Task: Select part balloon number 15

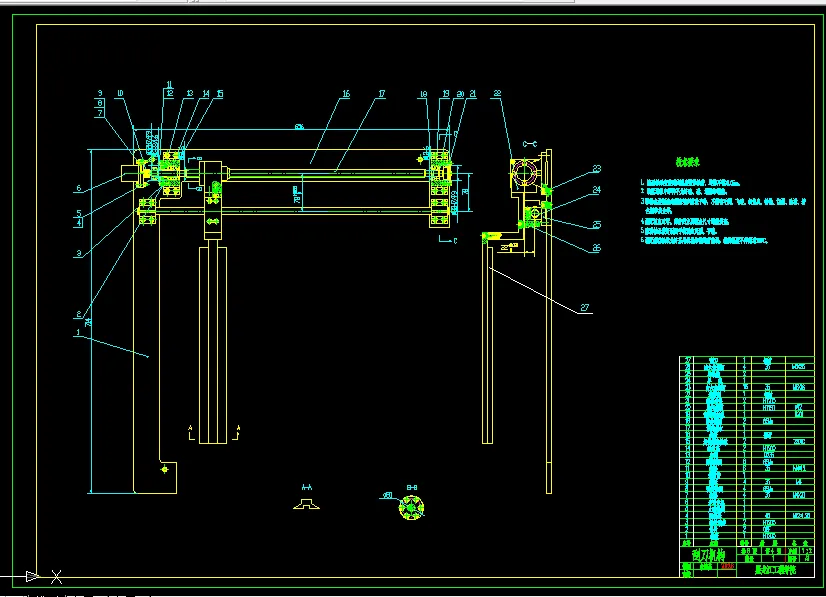Action: pyautogui.click(x=219, y=94)
